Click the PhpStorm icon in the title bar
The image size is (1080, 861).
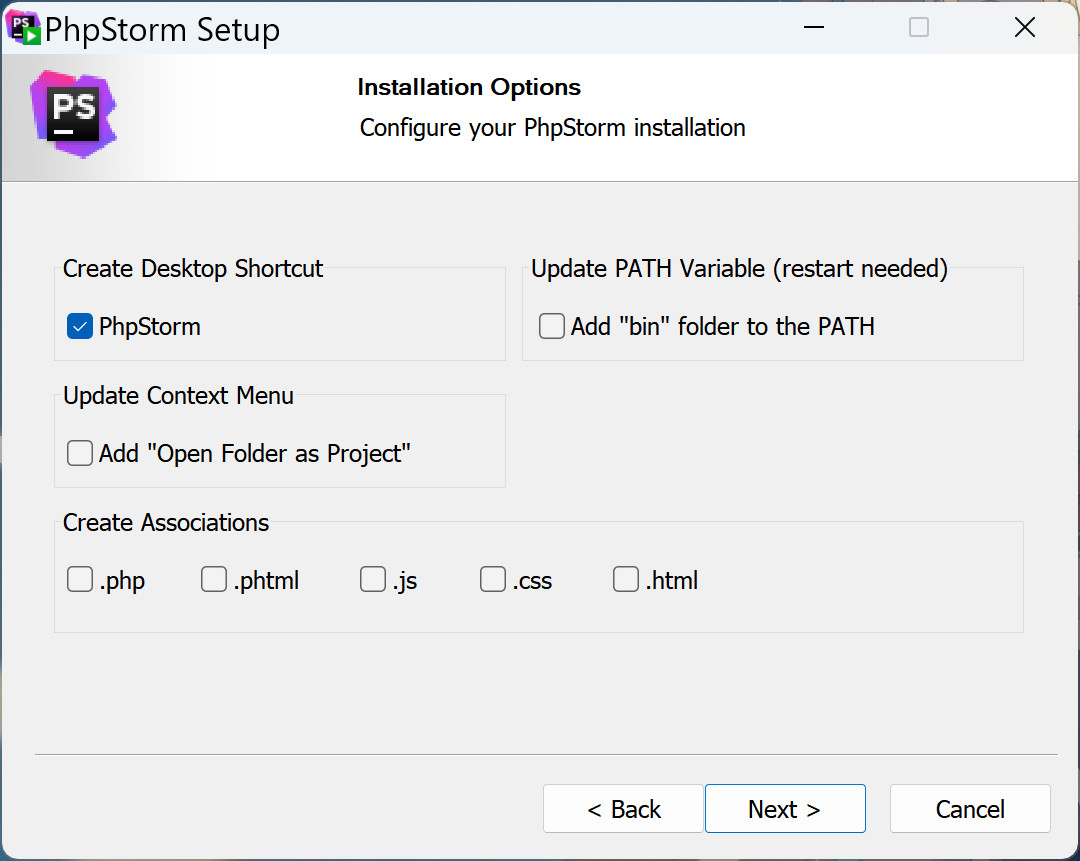click(24, 29)
